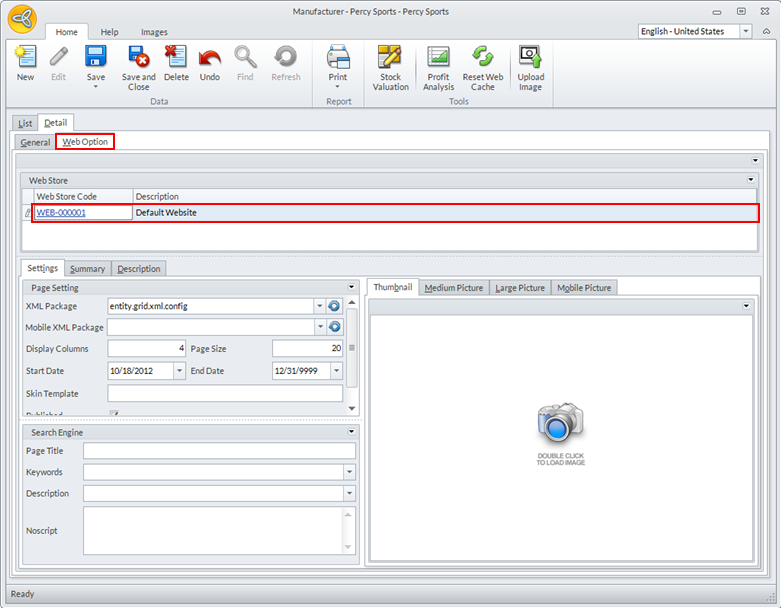
Task: Open the WEB-000001 web store link
Action: [61, 213]
